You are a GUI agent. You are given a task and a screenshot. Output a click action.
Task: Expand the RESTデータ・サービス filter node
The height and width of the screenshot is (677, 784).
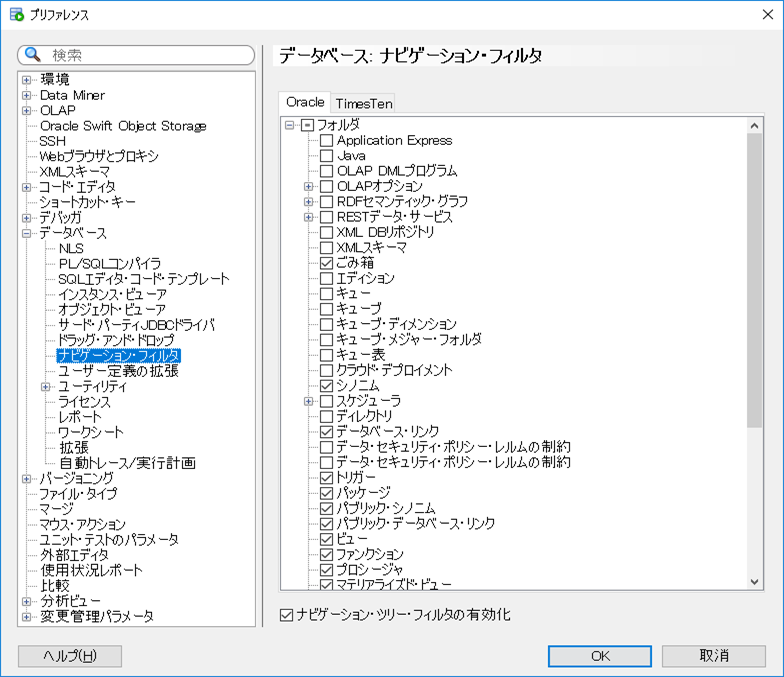[x=308, y=218]
